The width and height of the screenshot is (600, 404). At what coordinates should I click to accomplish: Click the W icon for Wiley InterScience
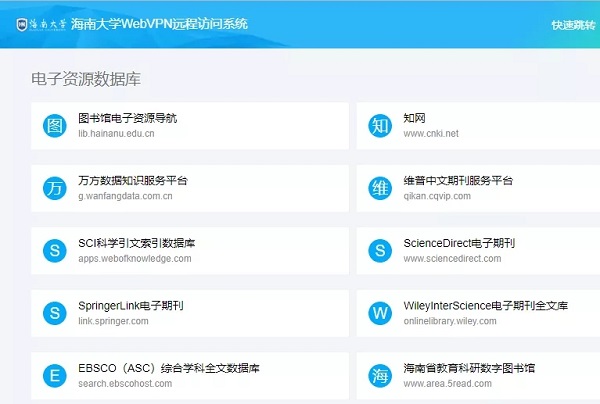380,313
